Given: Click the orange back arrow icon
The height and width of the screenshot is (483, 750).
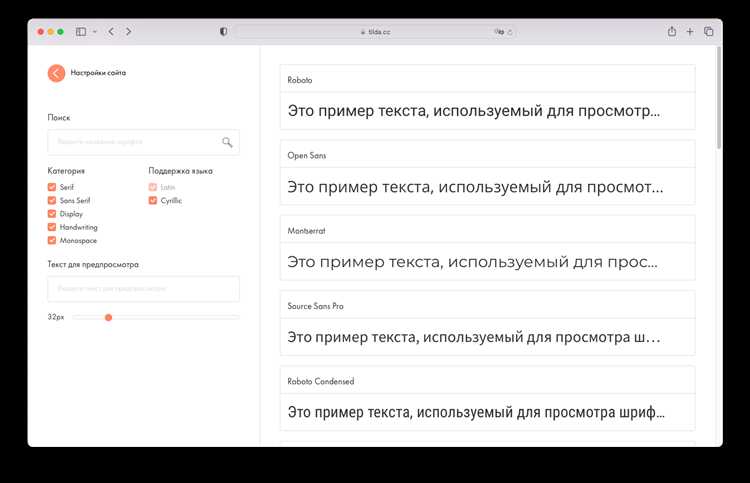Looking at the screenshot, I should click(56, 72).
